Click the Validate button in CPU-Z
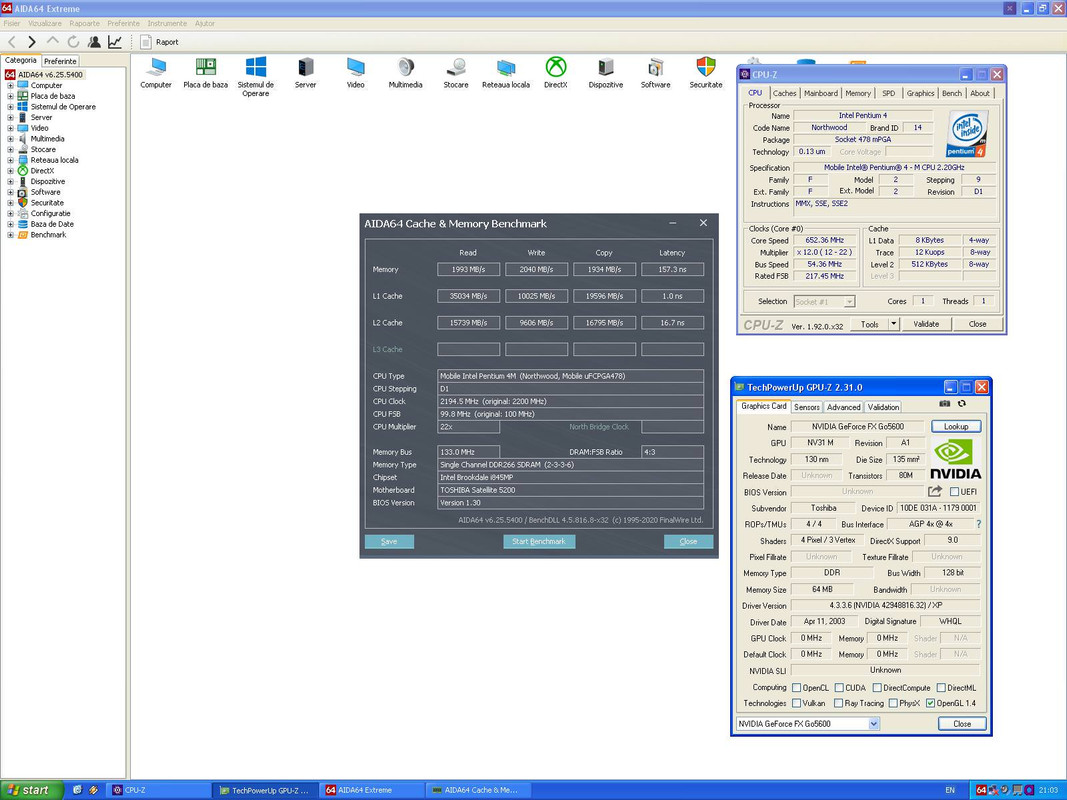This screenshot has width=1067, height=800. [926, 324]
